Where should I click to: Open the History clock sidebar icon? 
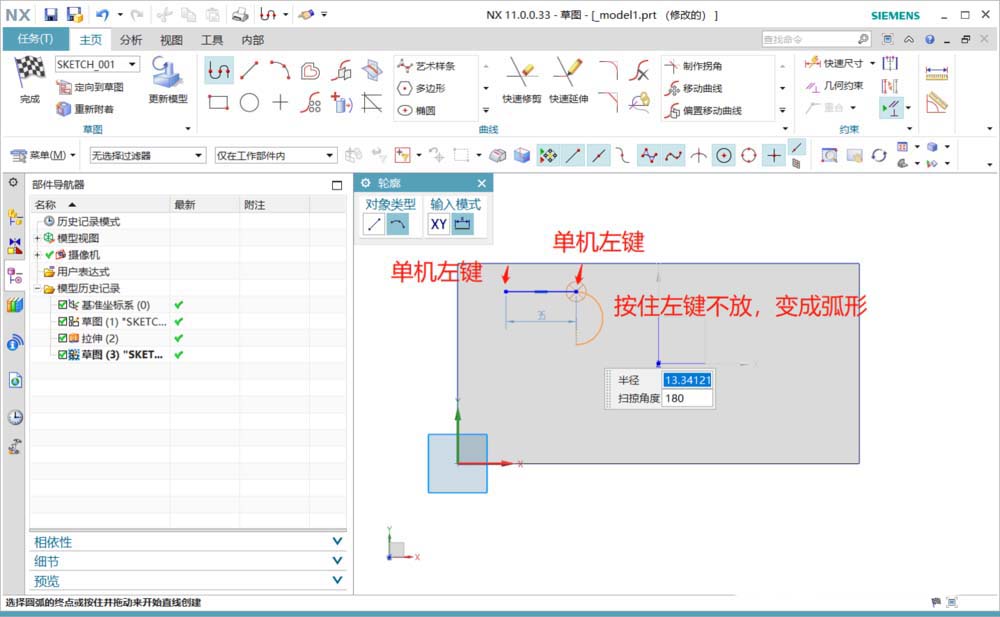(15, 417)
